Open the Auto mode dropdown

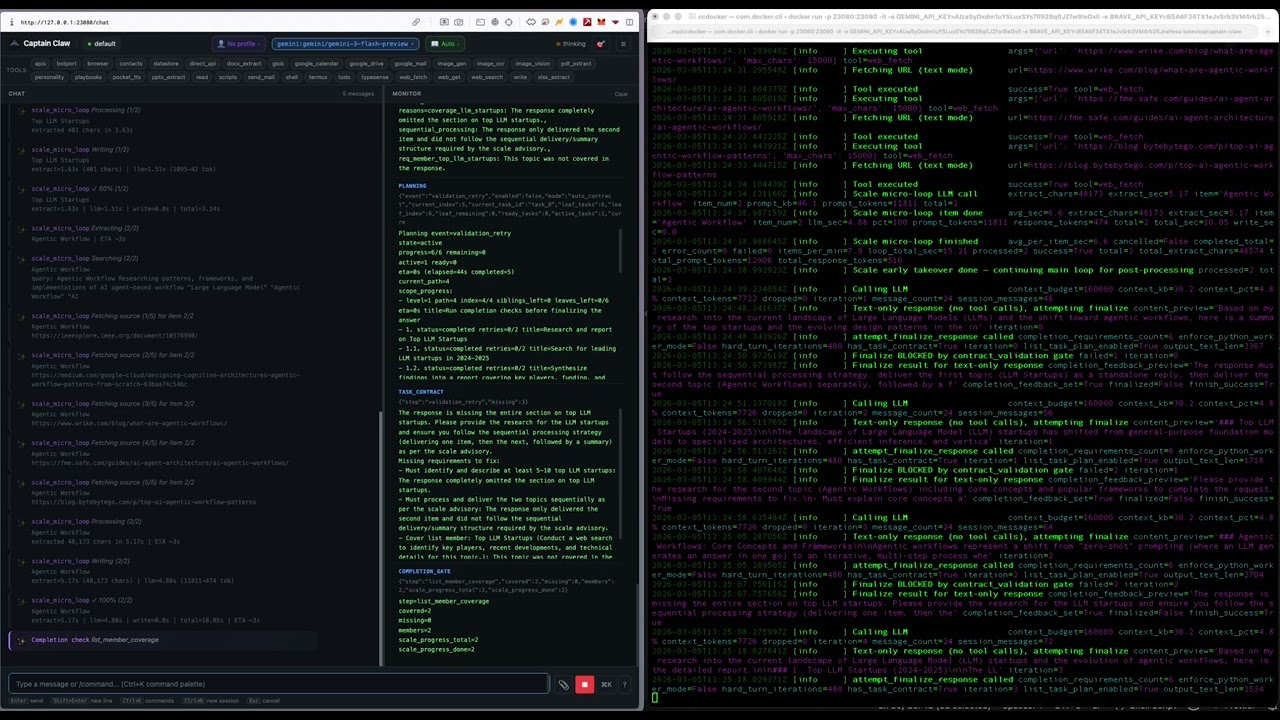coord(445,44)
